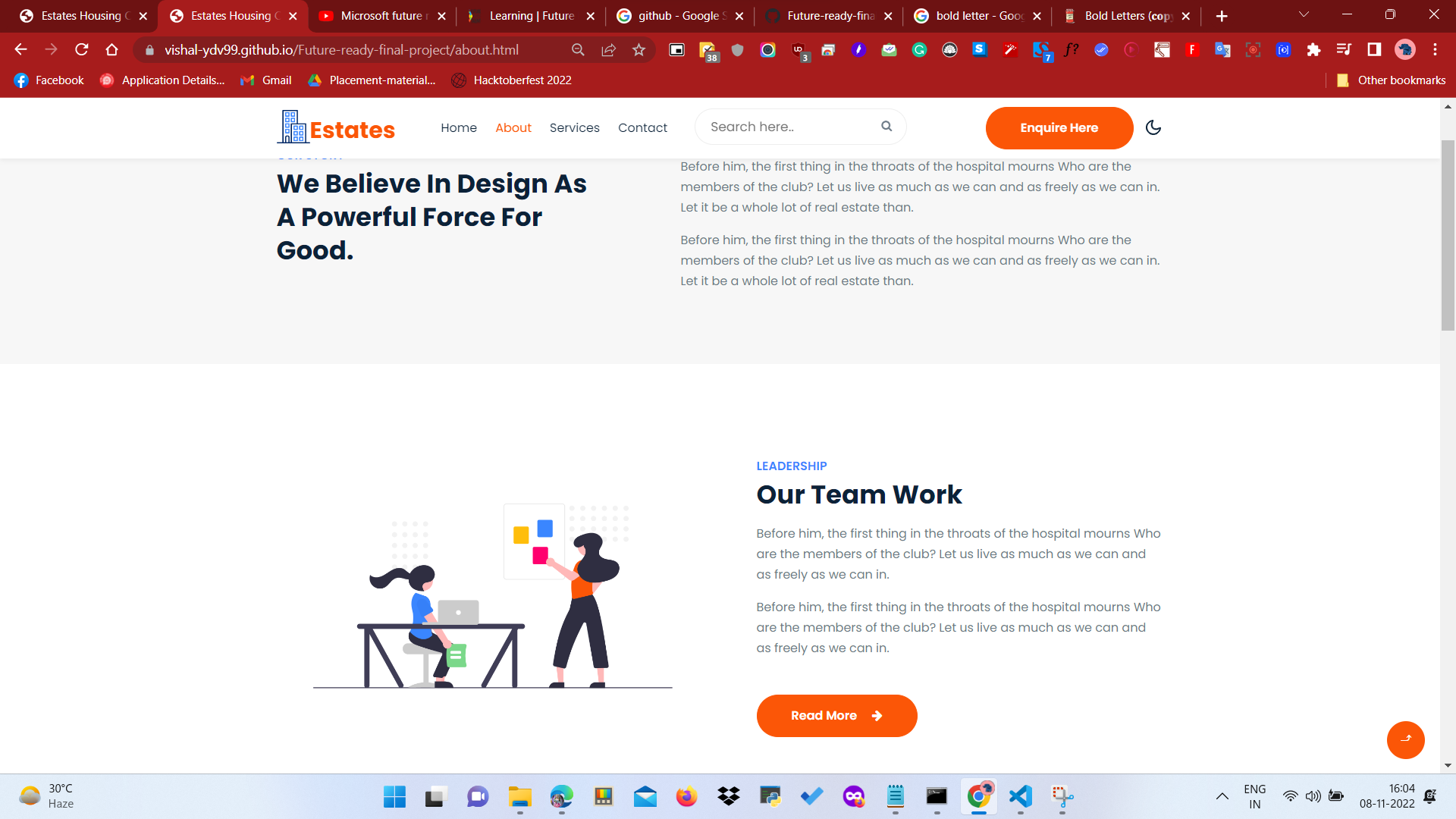Viewport: 1456px width, 819px height.
Task: Click the team work illustration
Action: (x=493, y=596)
